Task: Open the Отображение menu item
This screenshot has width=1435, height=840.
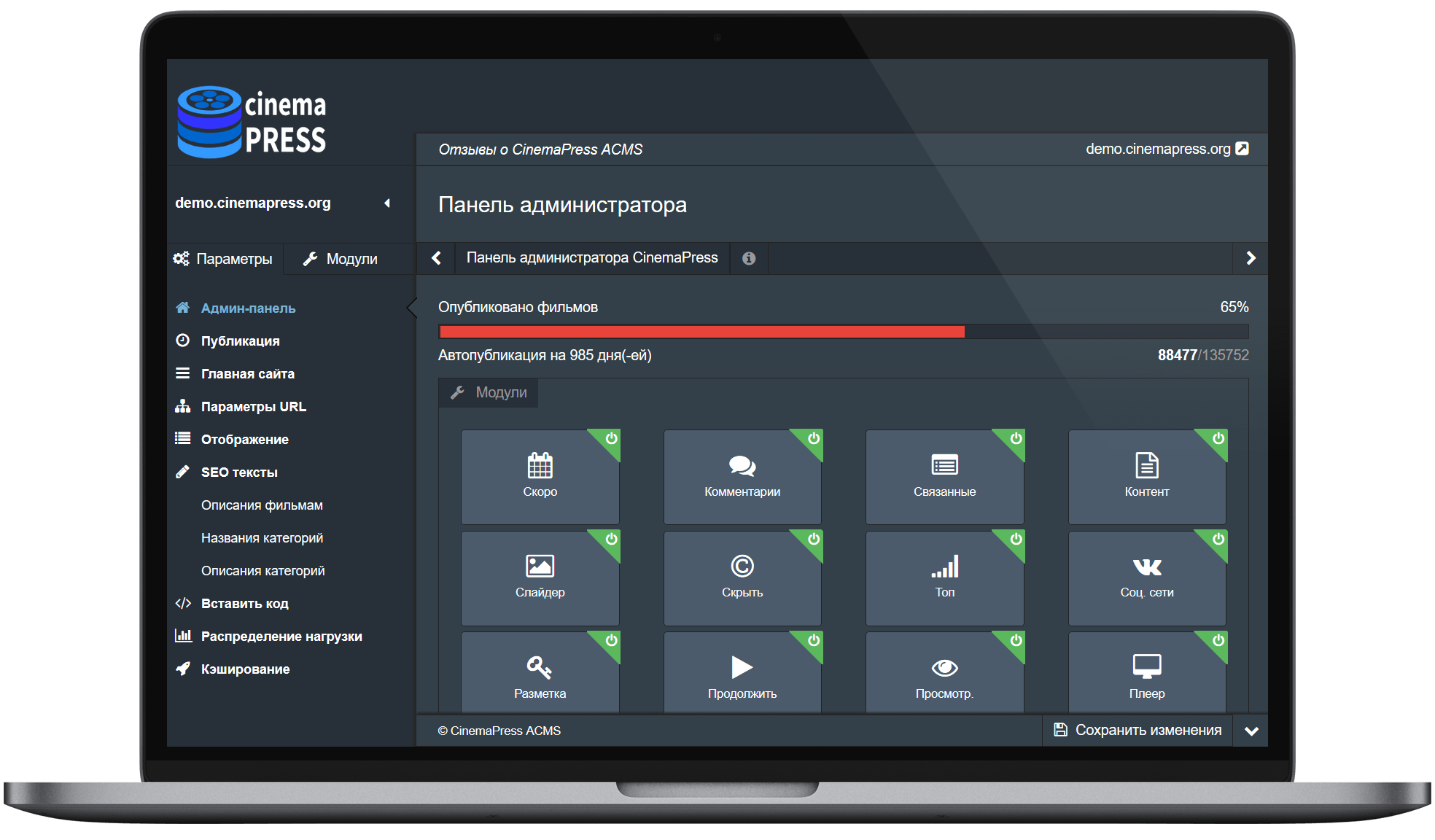Action: coord(231,440)
